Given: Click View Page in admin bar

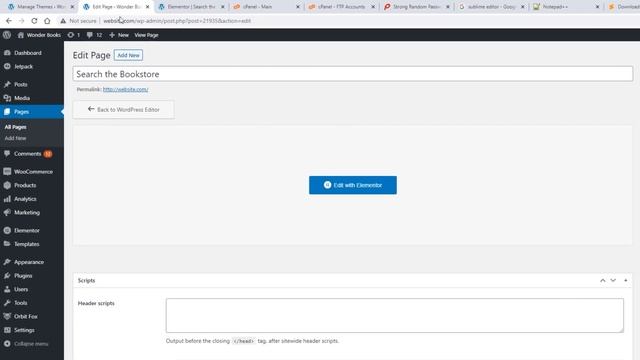Looking at the screenshot, I should pyautogui.click(x=147, y=35).
